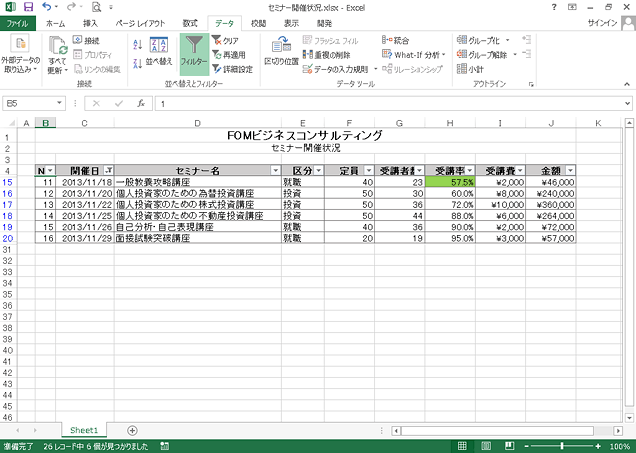Select the green 57.5% cell
636x453 pixels.
[450, 182]
